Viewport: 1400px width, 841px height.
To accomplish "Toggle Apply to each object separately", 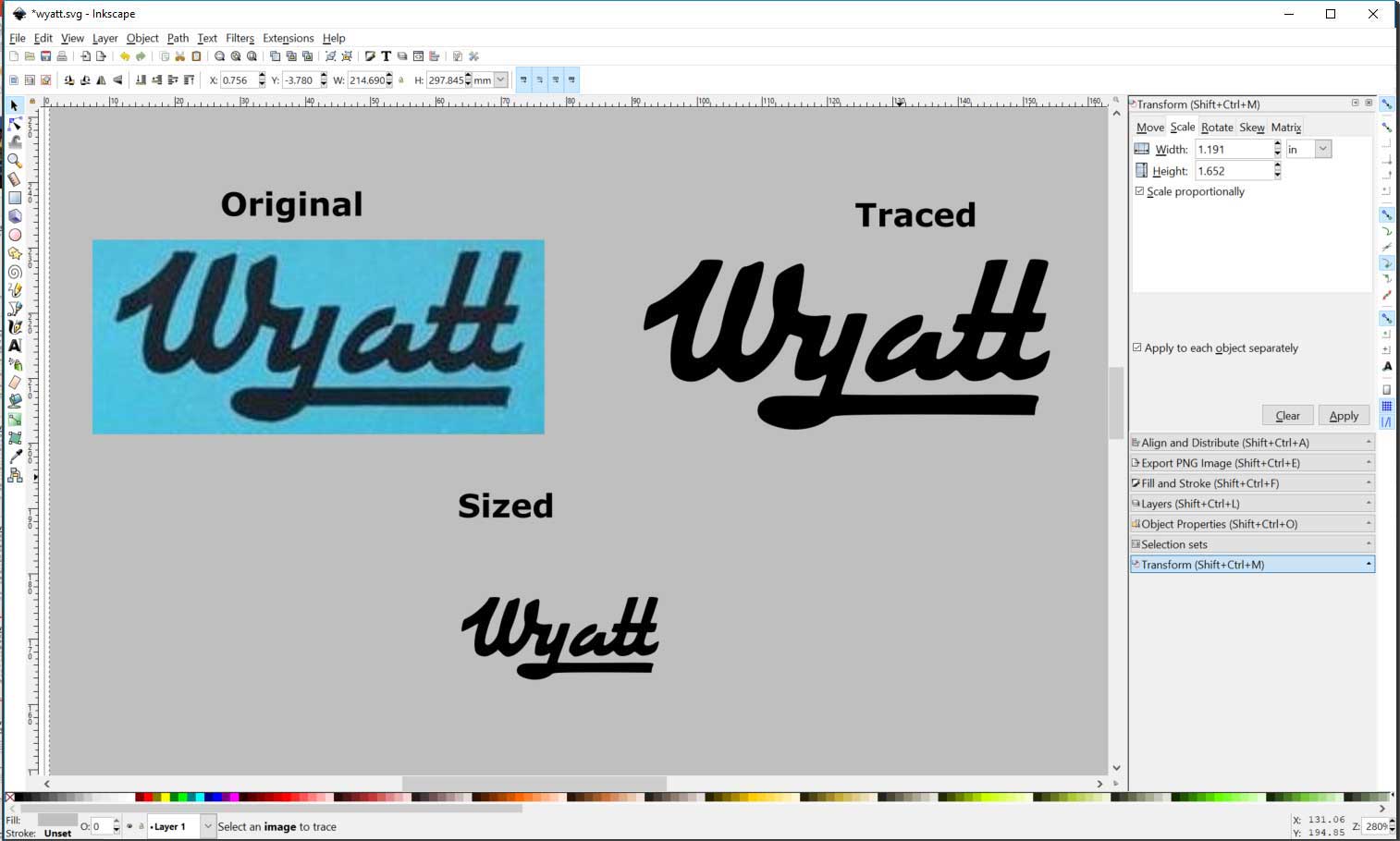I will pos(1137,347).
